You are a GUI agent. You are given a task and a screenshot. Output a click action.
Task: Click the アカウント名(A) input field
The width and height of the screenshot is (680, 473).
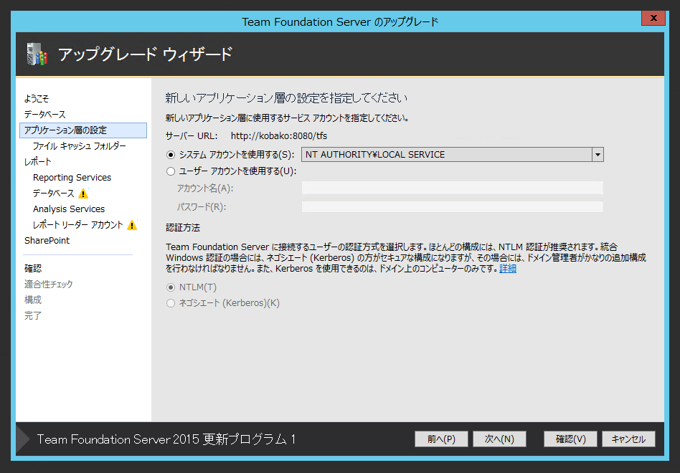point(452,188)
